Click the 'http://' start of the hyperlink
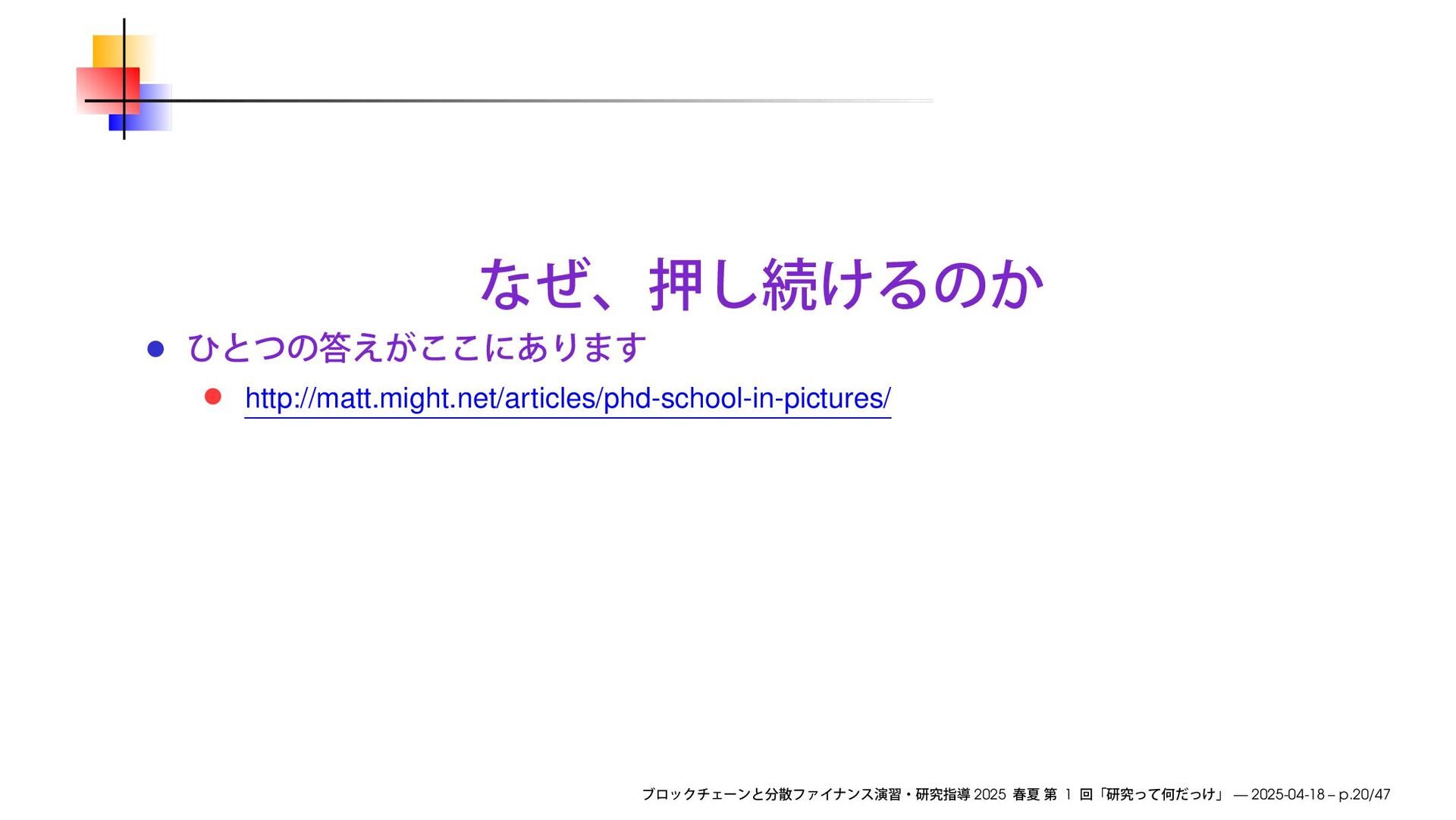The image size is (1456, 820). tap(279, 398)
